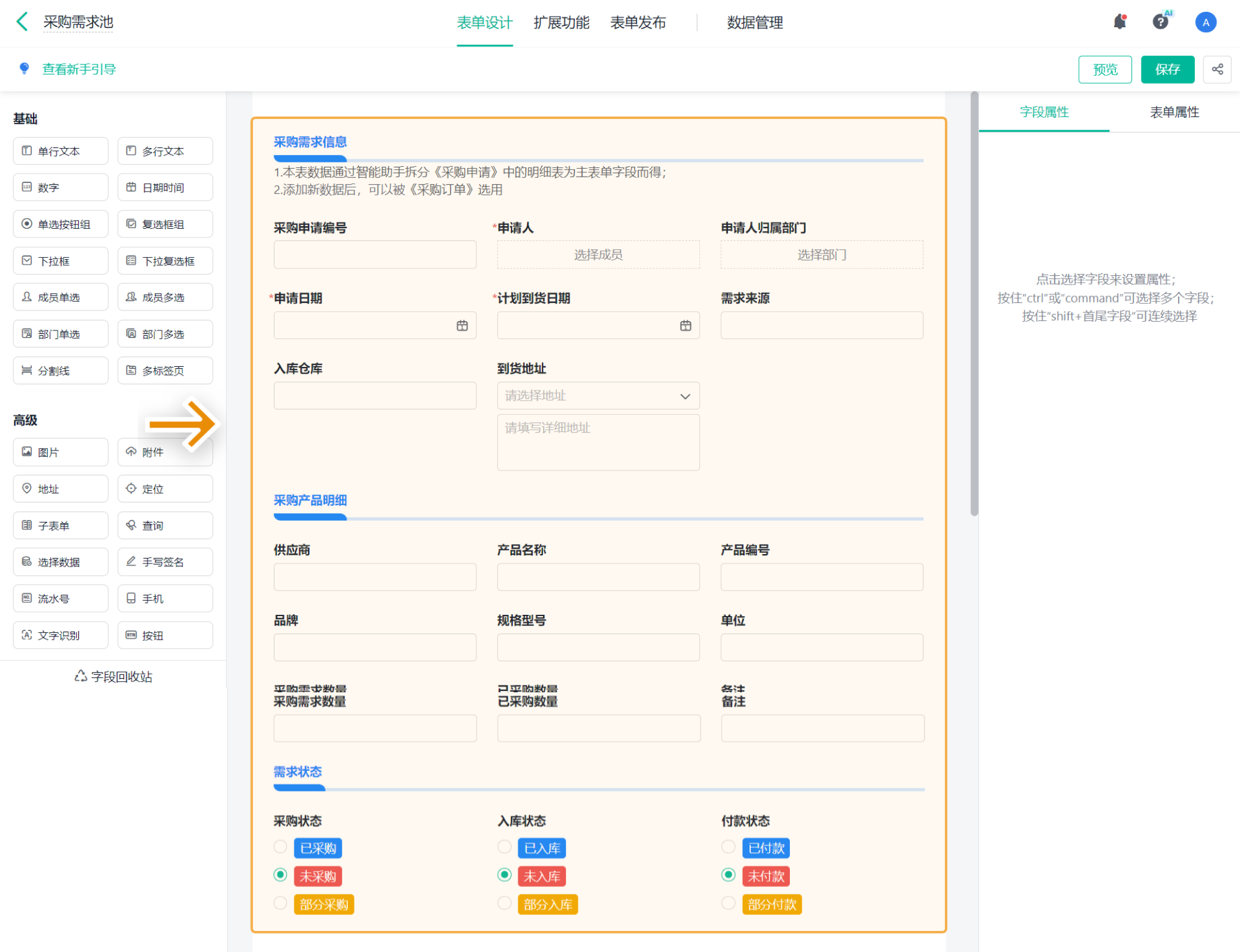
Task: Select the 部分入库 radio option
Action: [505, 904]
